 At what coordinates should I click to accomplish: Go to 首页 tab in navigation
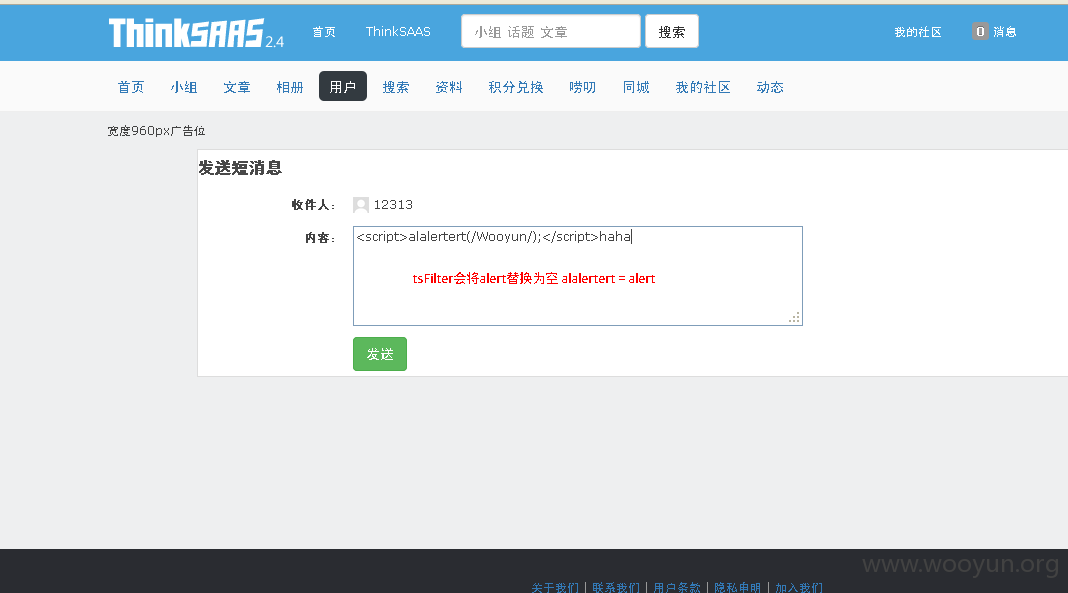131,87
